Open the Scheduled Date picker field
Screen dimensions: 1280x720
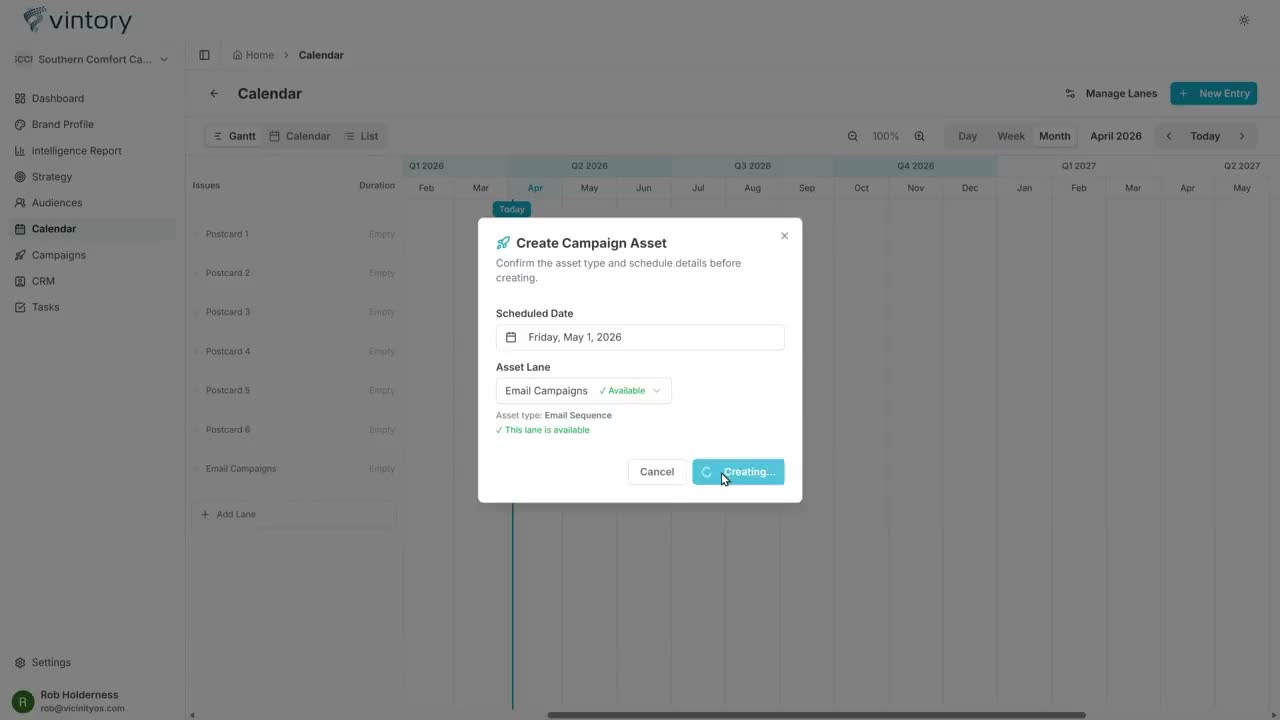pyautogui.click(x=640, y=337)
